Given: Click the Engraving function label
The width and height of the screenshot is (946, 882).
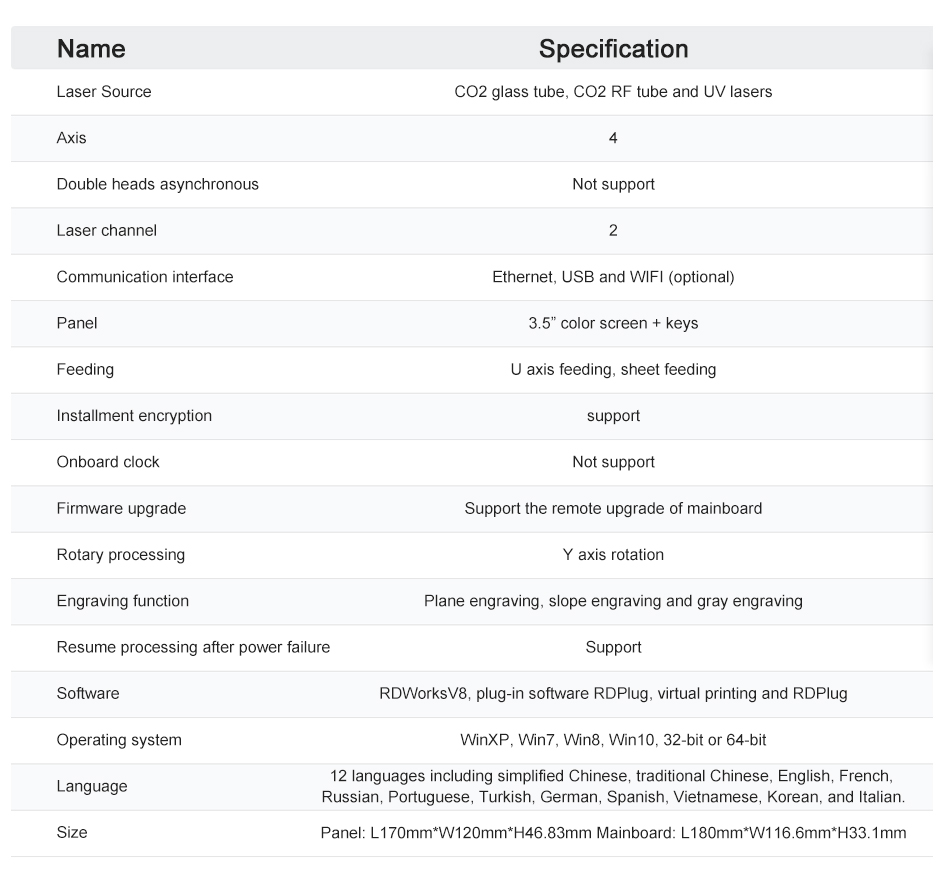Looking at the screenshot, I should point(123,601).
